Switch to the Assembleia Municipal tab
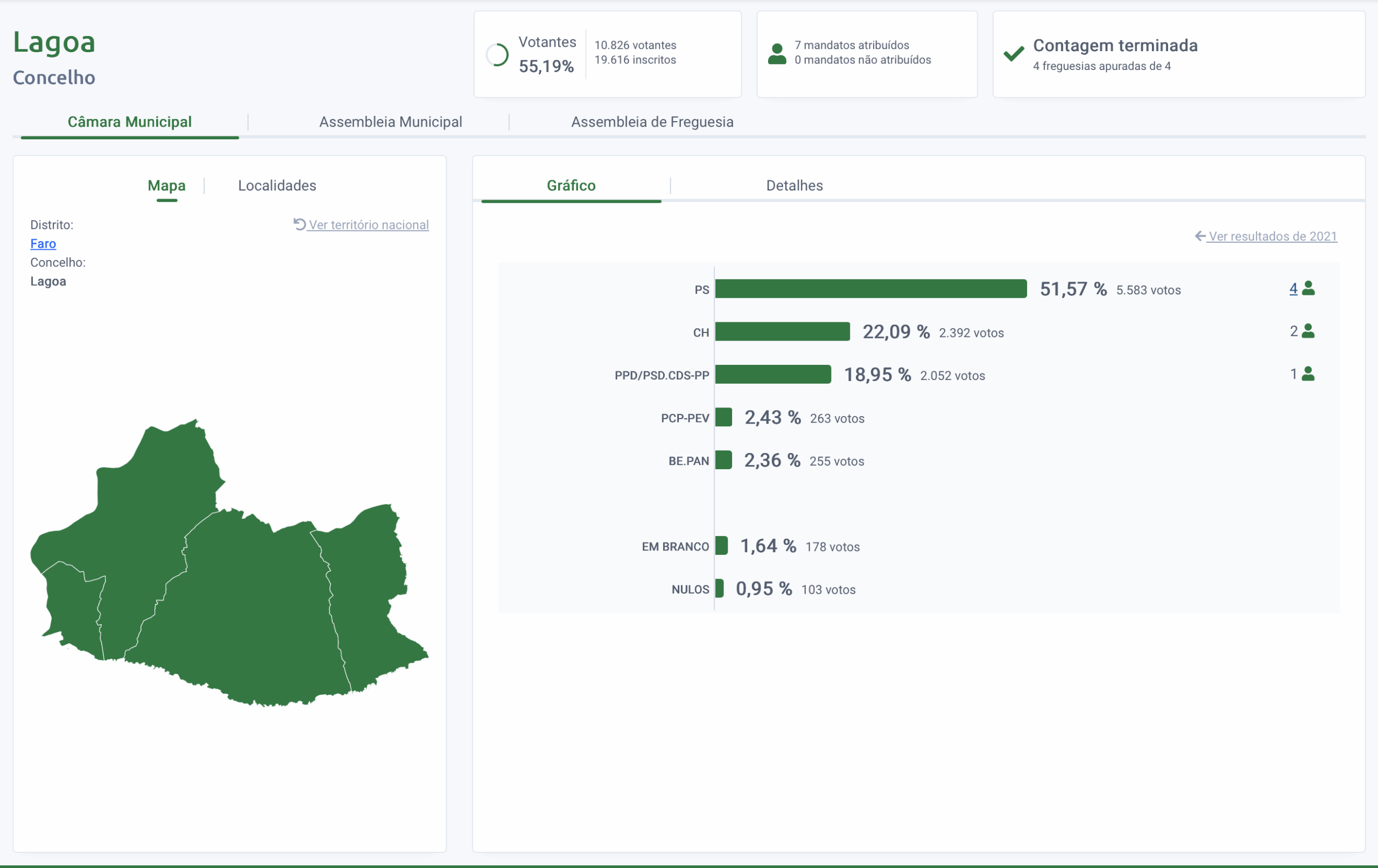The width and height of the screenshot is (1378, 868). [x=390, y=122]
